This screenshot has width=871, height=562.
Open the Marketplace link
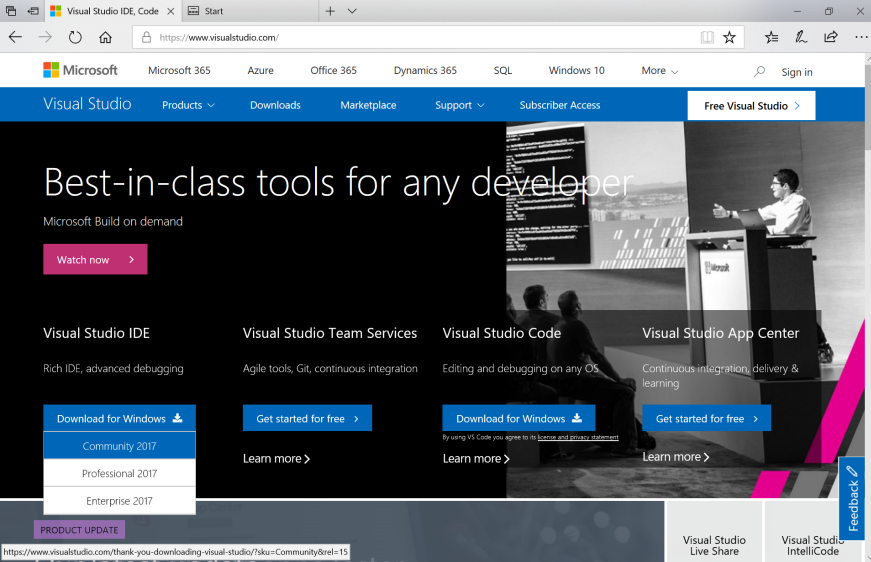point(368,105)
